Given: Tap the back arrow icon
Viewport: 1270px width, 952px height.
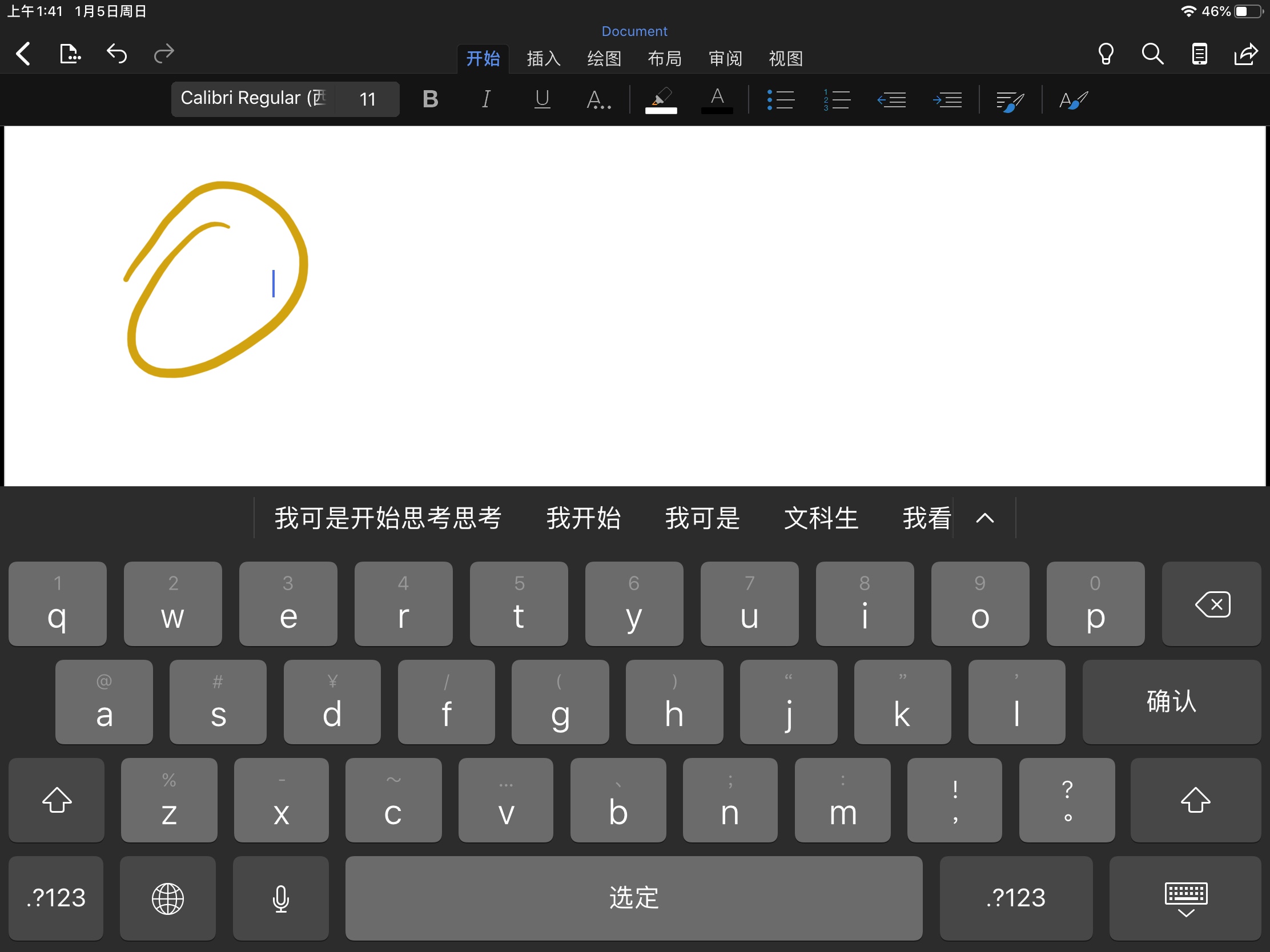Looking at the screenshot, I should point(23,54).
